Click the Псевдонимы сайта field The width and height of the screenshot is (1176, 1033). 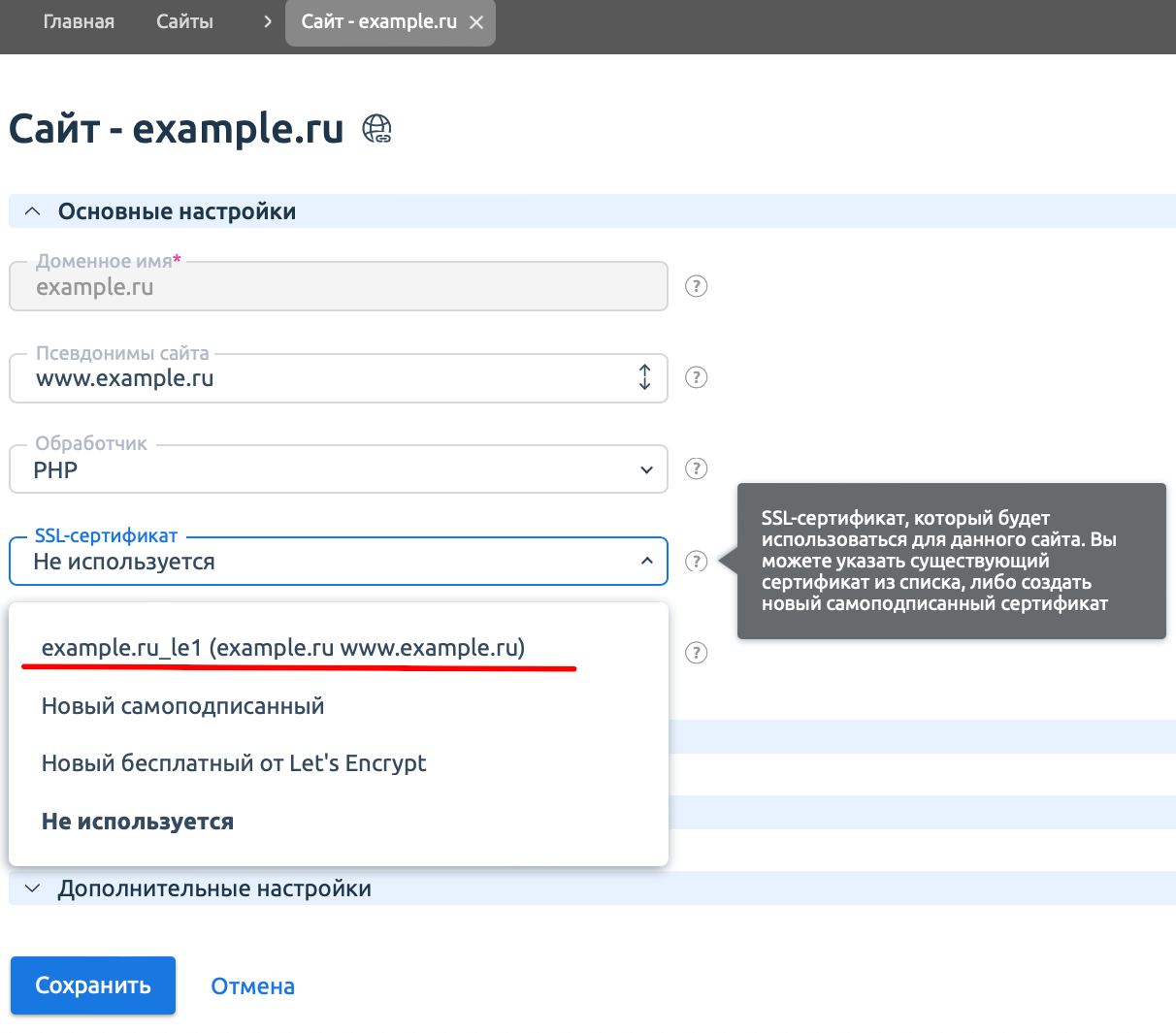click(339, 378)
